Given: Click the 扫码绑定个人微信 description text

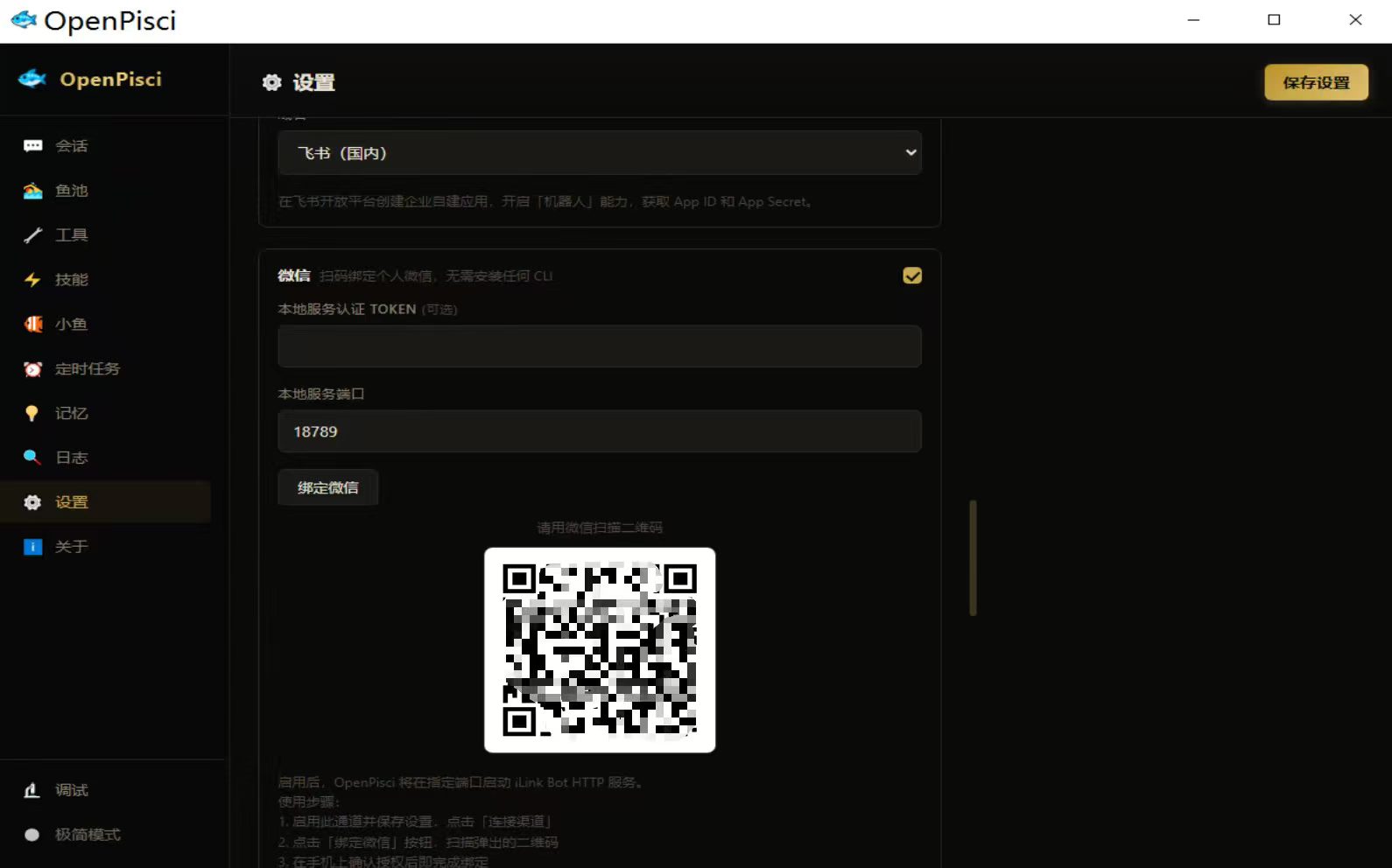Looking at the screenshot, I should (x=436, y=276).
